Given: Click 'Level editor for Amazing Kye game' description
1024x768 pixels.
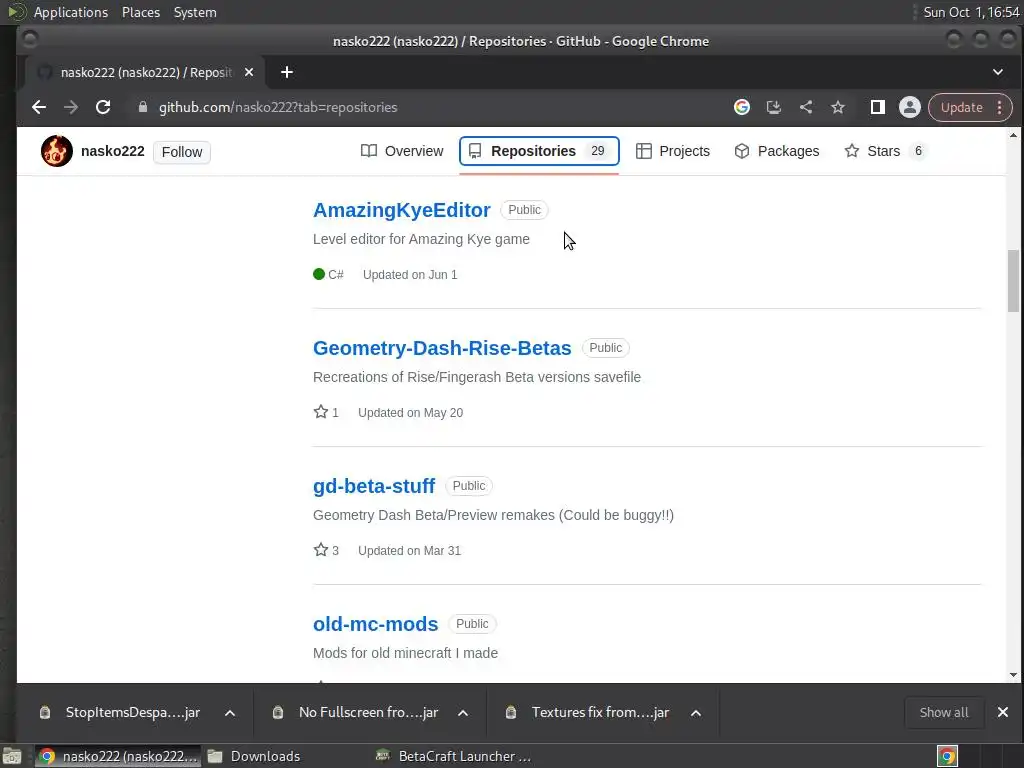Looking at the screenshot, I should pyautogui.click(x=421, y=239).
